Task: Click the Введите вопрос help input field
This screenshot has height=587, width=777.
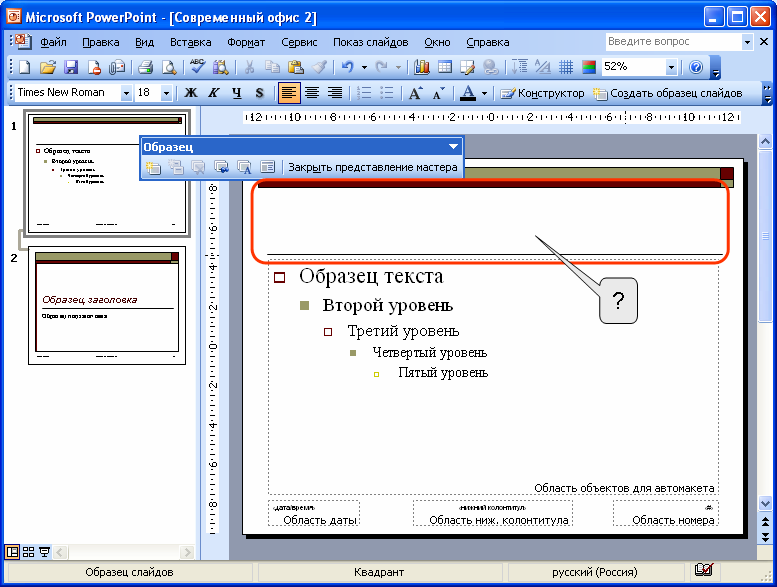Action: tap(674, 42)
